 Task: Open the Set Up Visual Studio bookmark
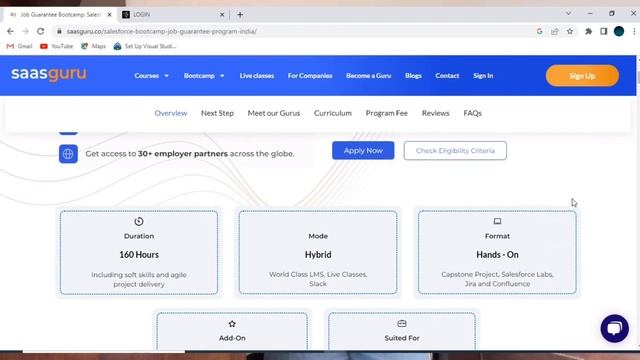pos(145,47)
